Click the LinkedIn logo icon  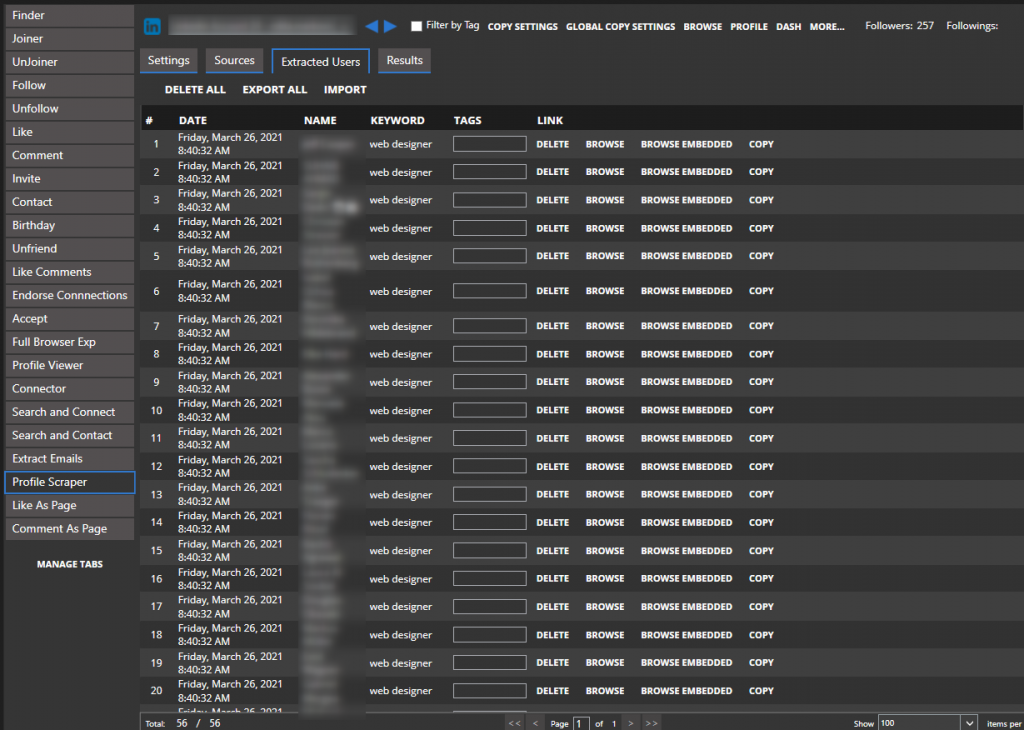pyautogui.click(x=153, y=26)
